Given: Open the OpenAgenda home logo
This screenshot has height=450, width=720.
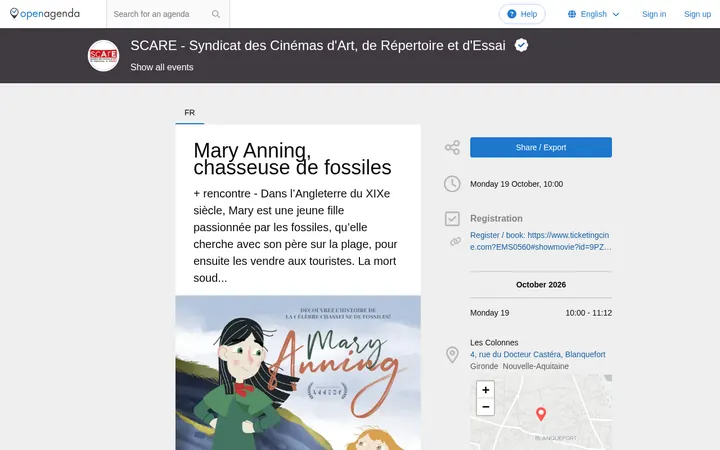Looking at the screenshot, I should pos(45,14).
